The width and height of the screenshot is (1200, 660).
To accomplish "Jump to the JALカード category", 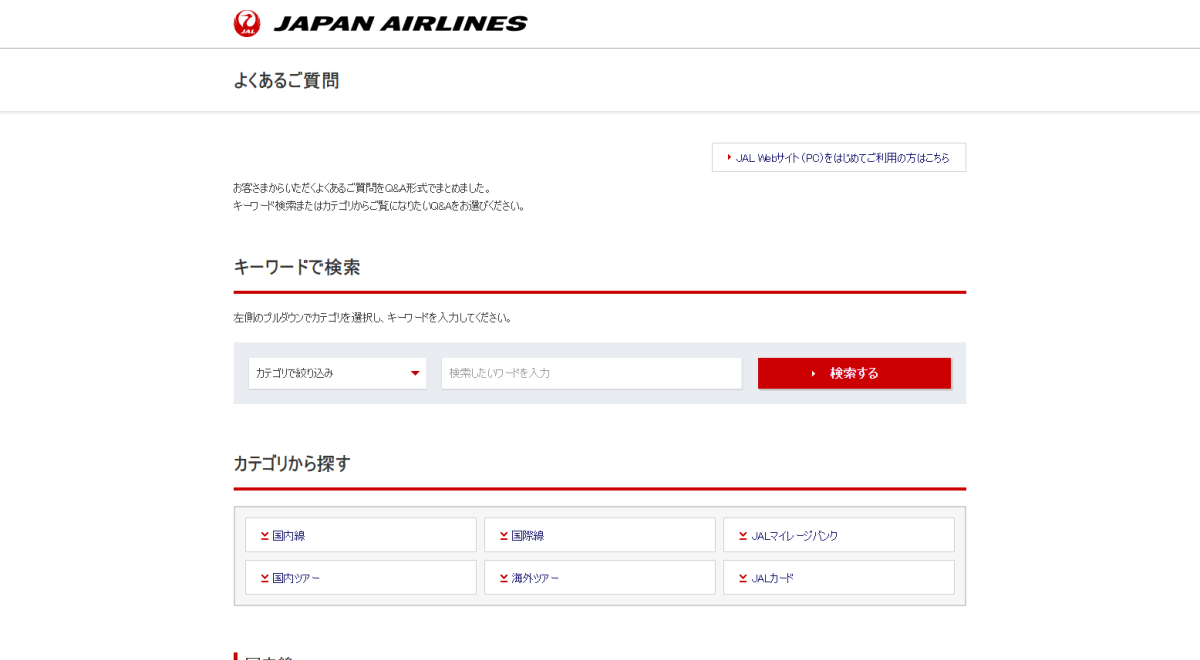I will (x=839, y=577).
